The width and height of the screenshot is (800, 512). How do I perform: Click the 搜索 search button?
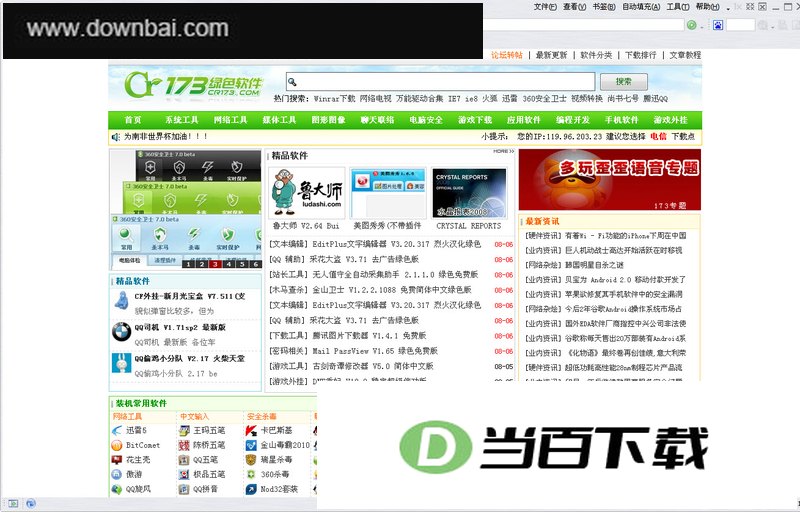tap(624, 82)
